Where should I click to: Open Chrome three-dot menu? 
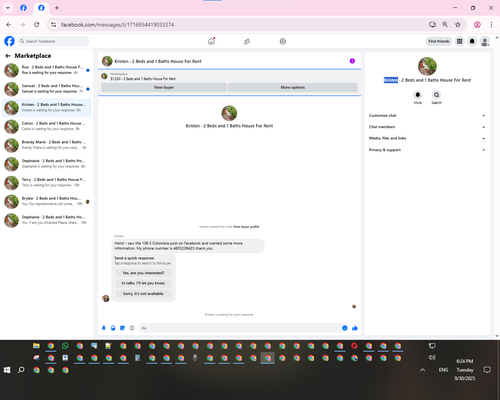click(491, 24)
